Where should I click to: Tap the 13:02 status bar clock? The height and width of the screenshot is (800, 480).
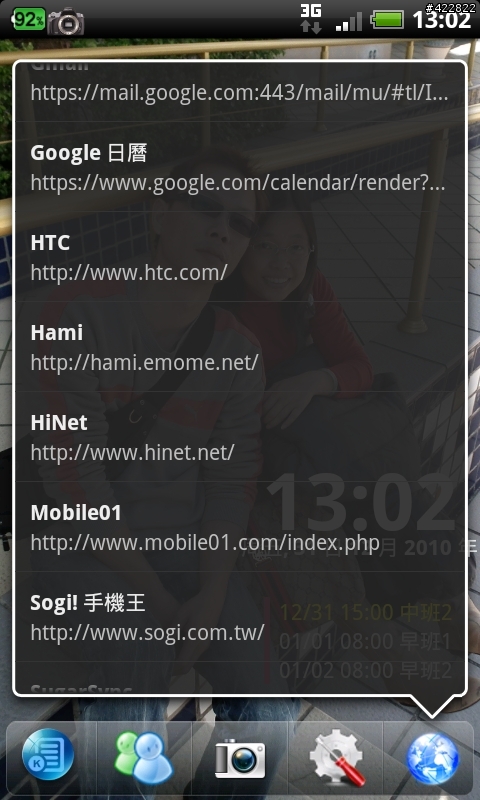pos(441,20)
